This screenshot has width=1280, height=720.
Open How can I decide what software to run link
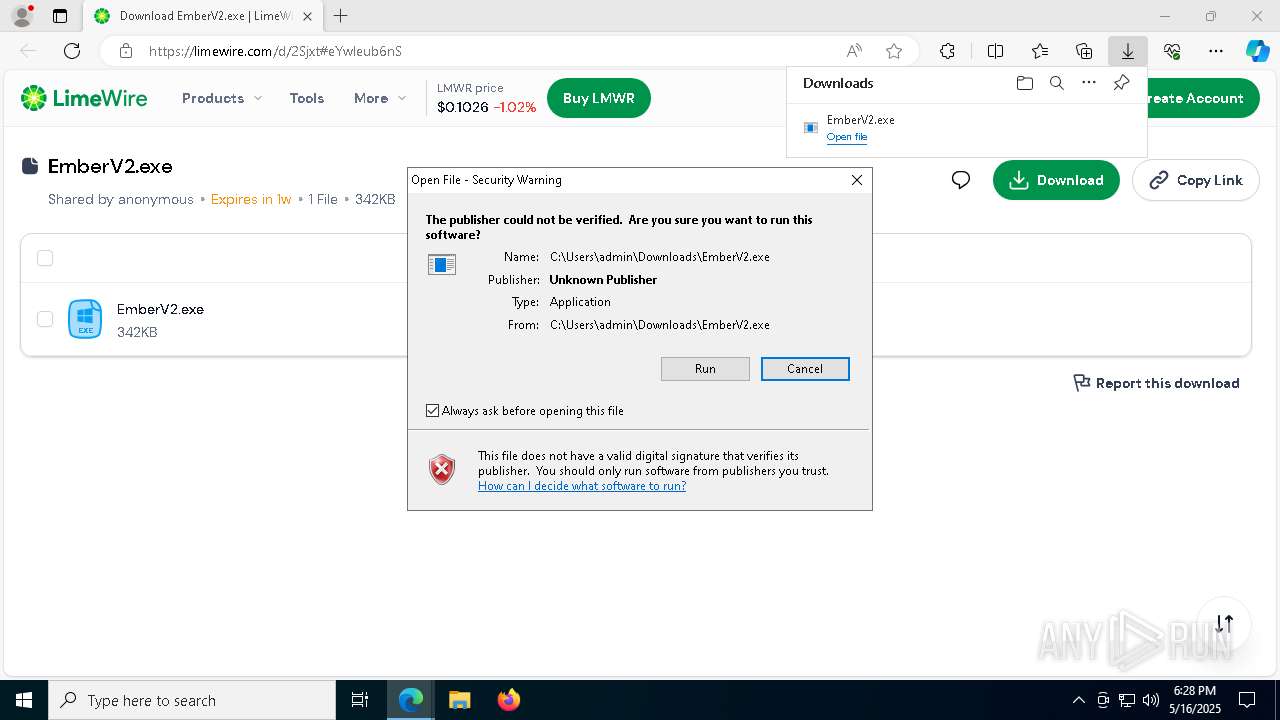click(x=582, y=486)
